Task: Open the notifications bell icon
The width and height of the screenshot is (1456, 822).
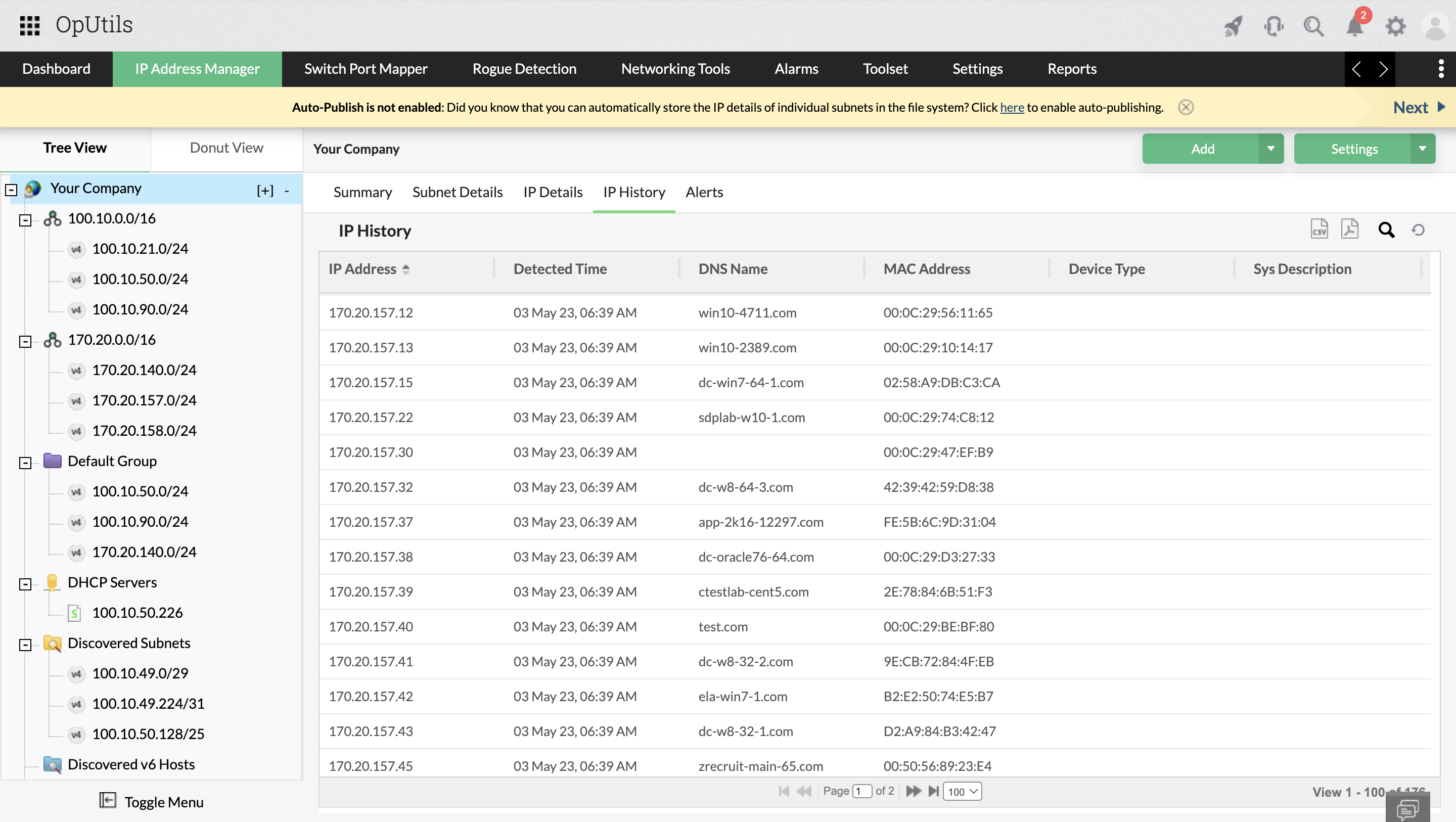Action: point(1355,26)
